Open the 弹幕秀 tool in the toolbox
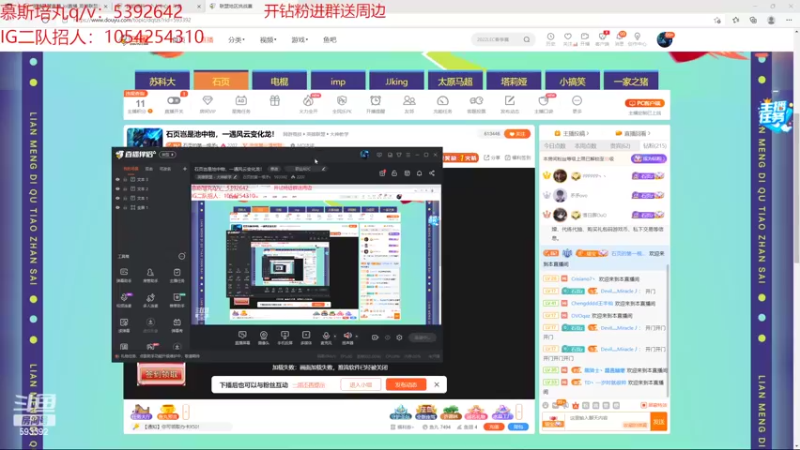The height and width of the screenshot is (450, 800). point(177,325)
